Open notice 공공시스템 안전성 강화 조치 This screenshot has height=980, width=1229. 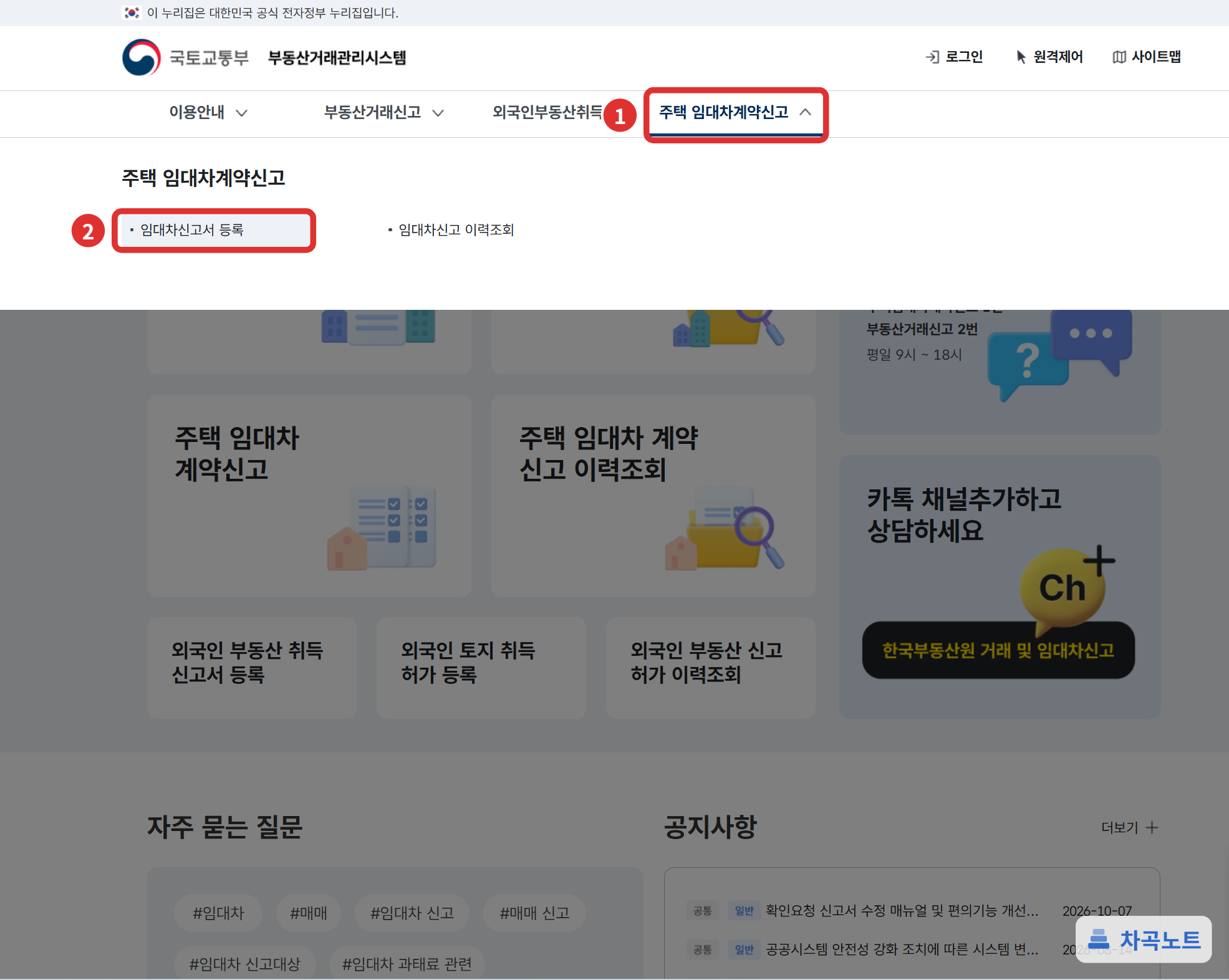(902, 949)
